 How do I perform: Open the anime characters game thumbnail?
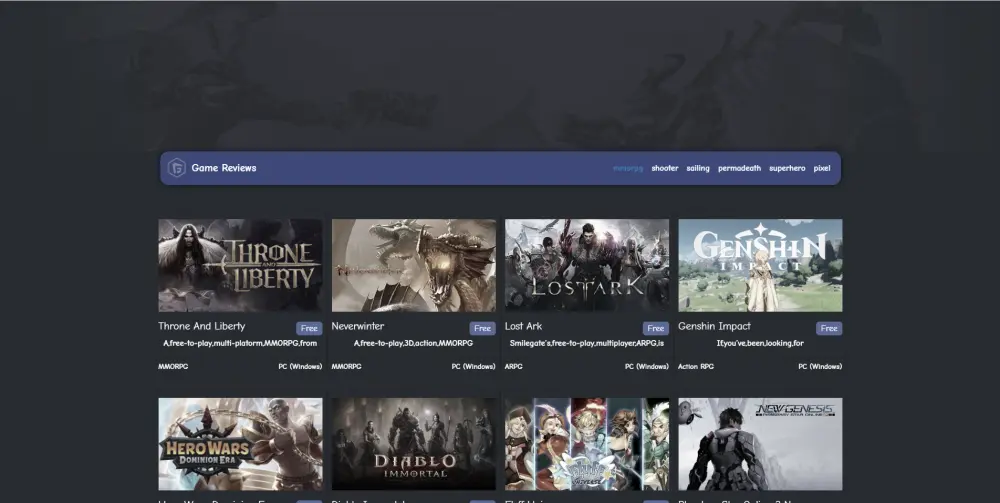click(x=587, y=444)
